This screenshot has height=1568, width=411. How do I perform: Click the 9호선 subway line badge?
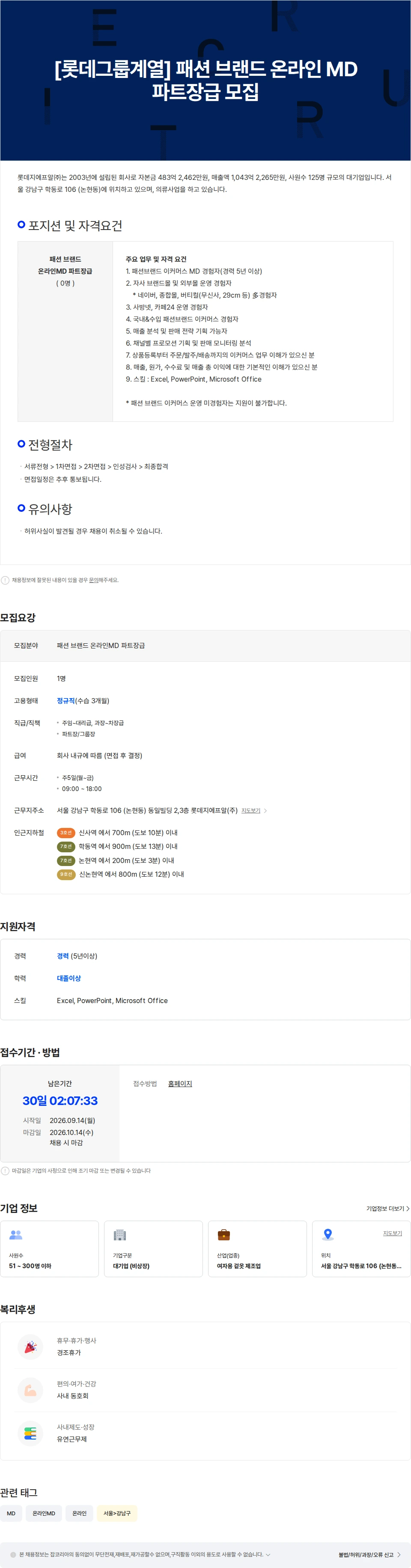tap(66, 875)
